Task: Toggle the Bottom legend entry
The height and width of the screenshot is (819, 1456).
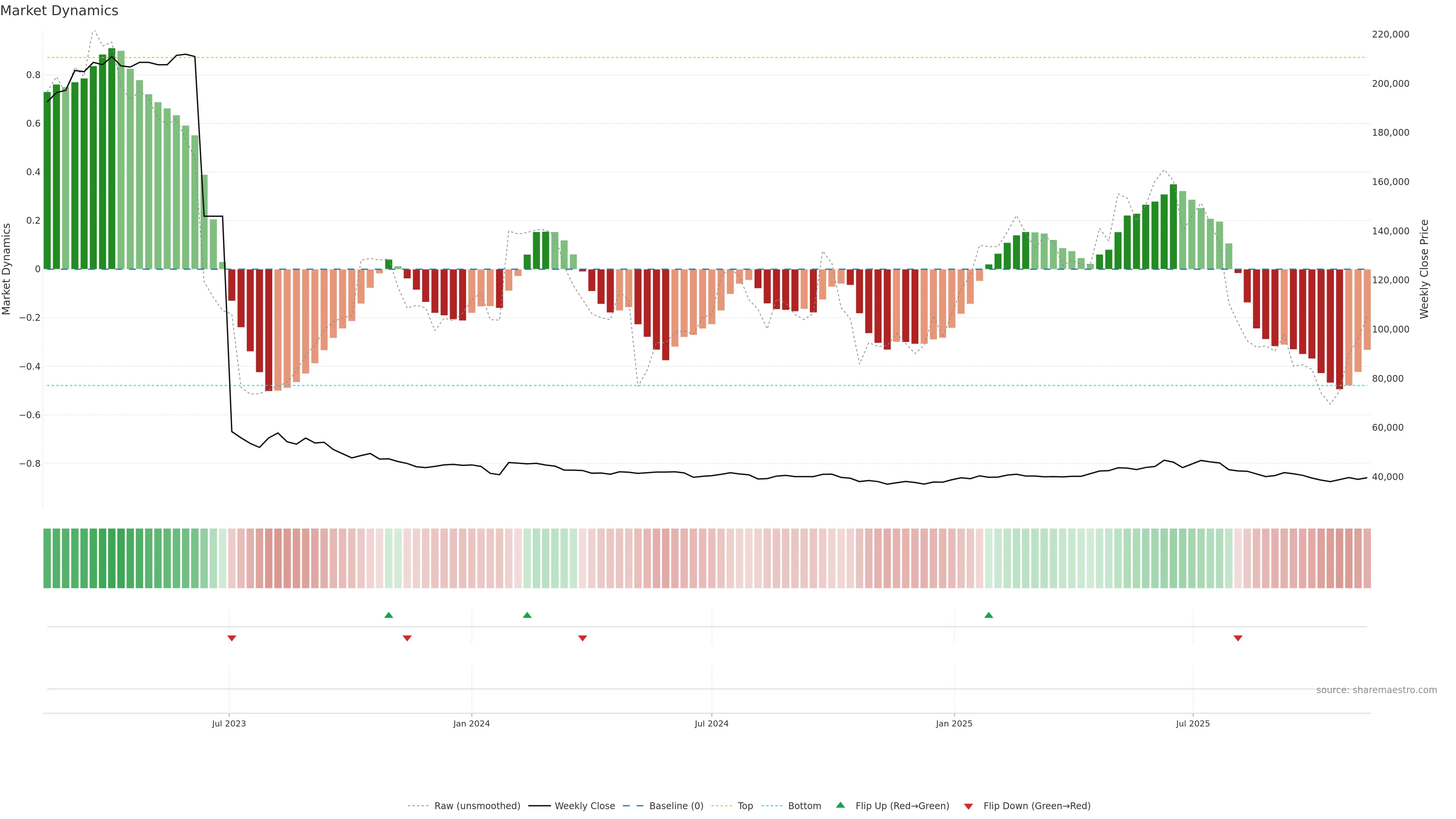Action: (804, 806)
